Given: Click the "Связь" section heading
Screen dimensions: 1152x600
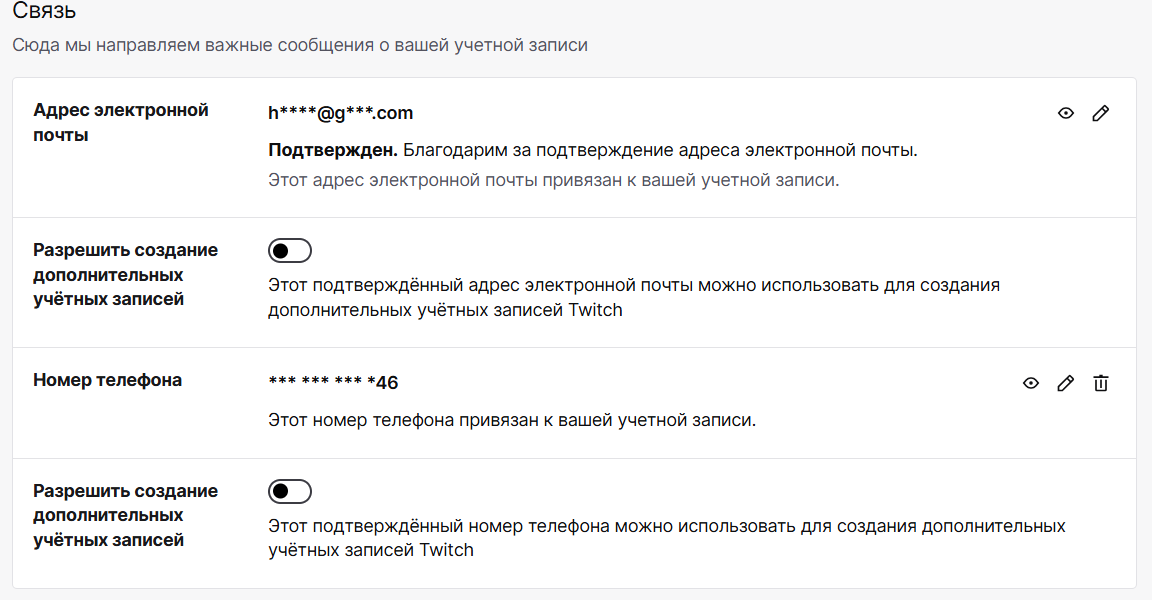Looking at the screenshot, I should [x=44, y=13].
